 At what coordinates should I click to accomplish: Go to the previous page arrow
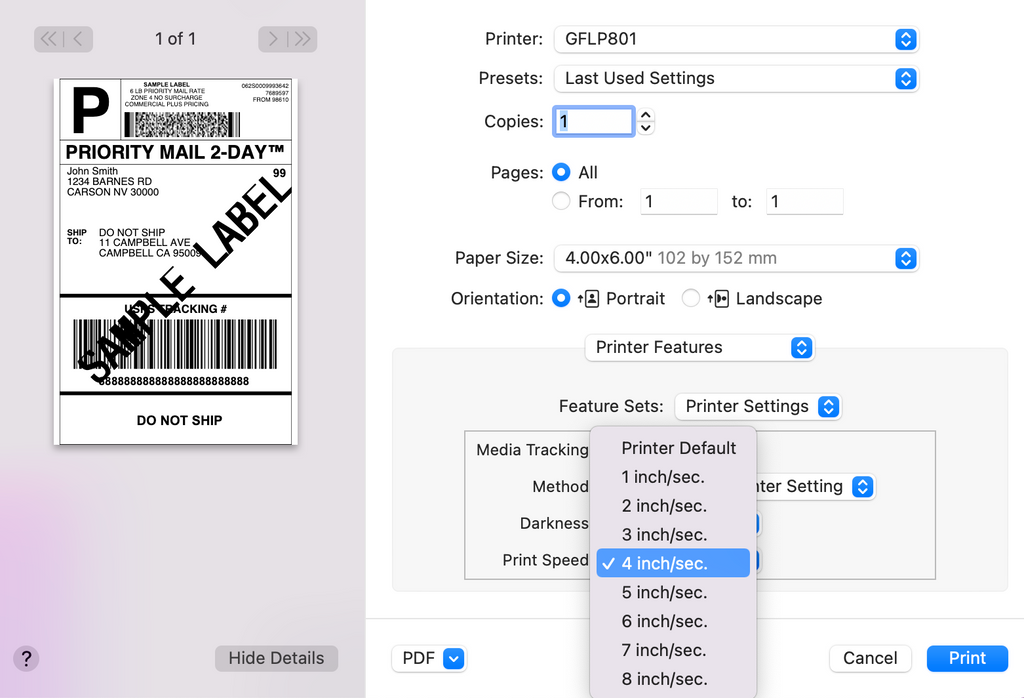[78, 39]
